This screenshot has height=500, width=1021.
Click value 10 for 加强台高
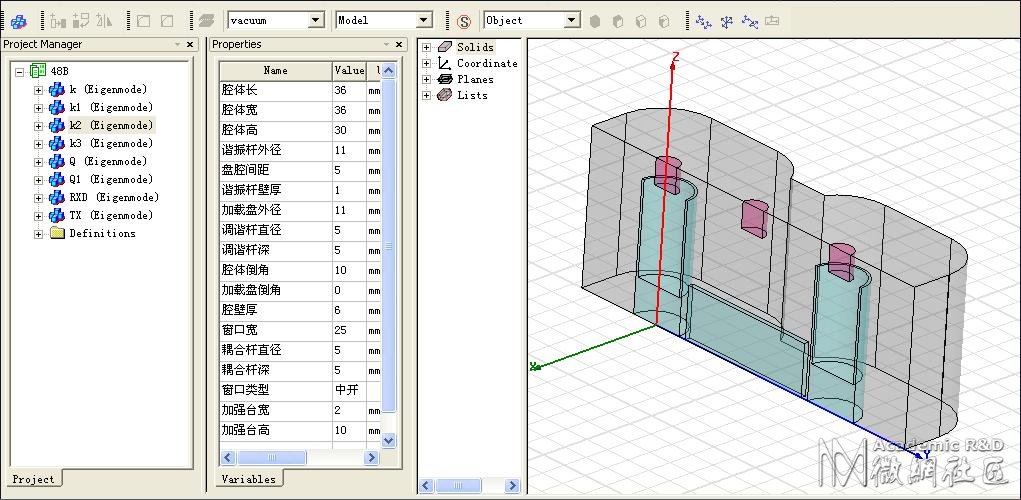click(x=348, y=430)
